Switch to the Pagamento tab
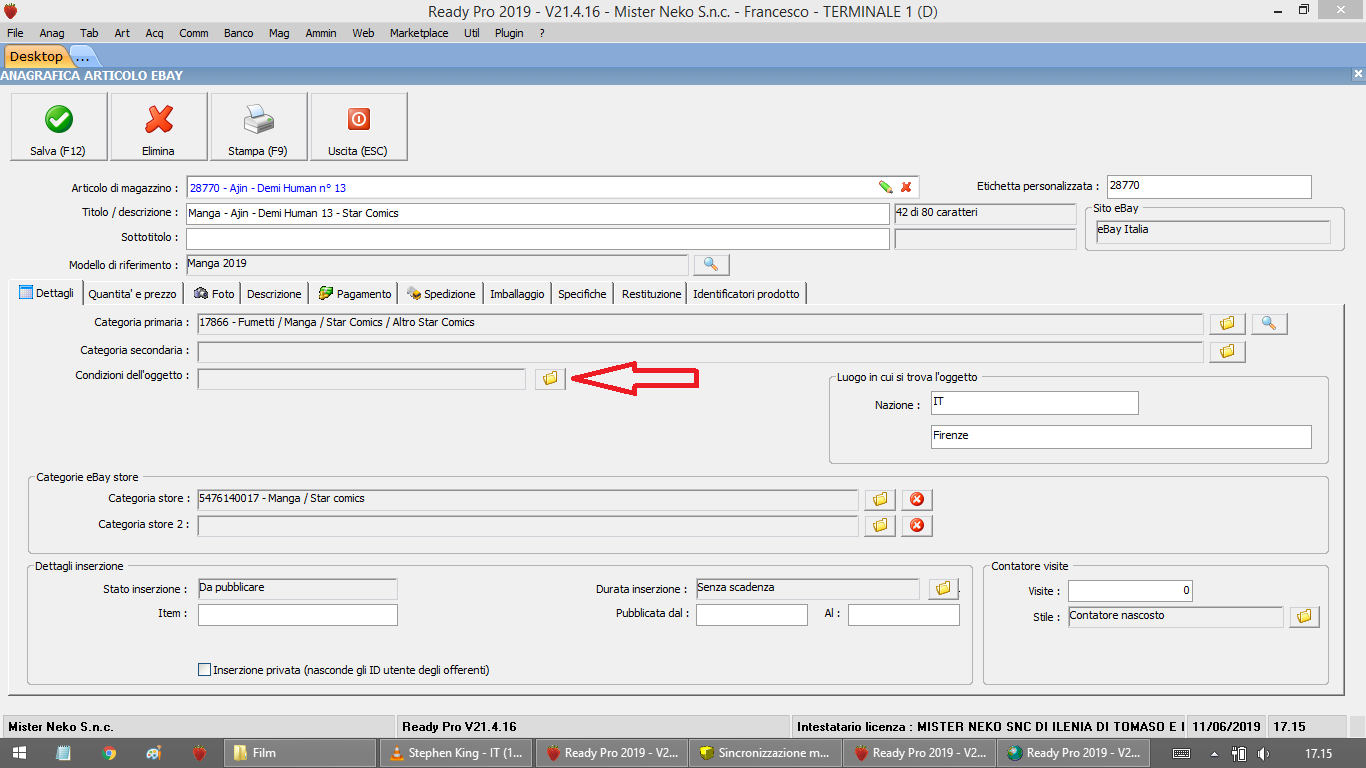This screenshot has height=768, width=1366. click(355, 294)
